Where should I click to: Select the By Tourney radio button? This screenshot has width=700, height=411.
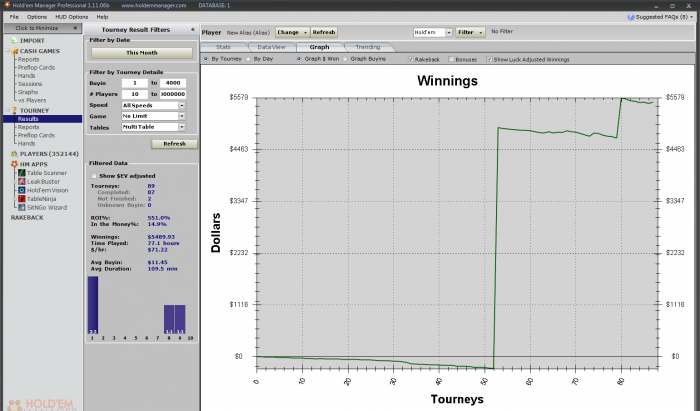(x=206, y=59)
